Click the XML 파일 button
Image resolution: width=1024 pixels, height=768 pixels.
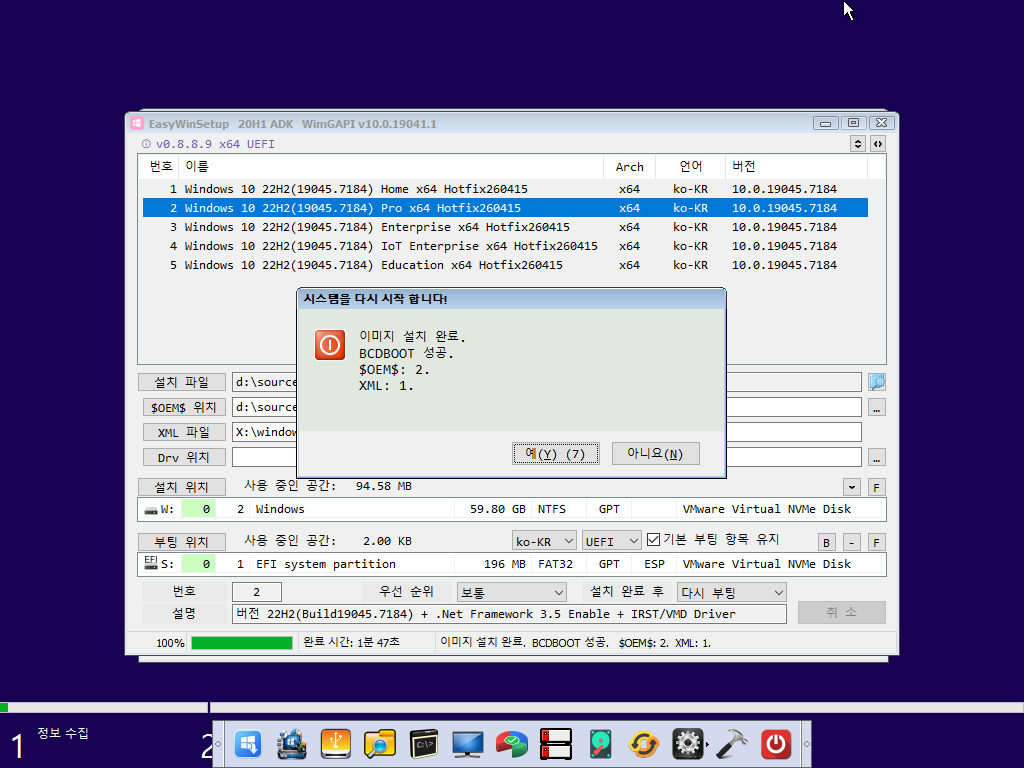click(x=184, y=432)
